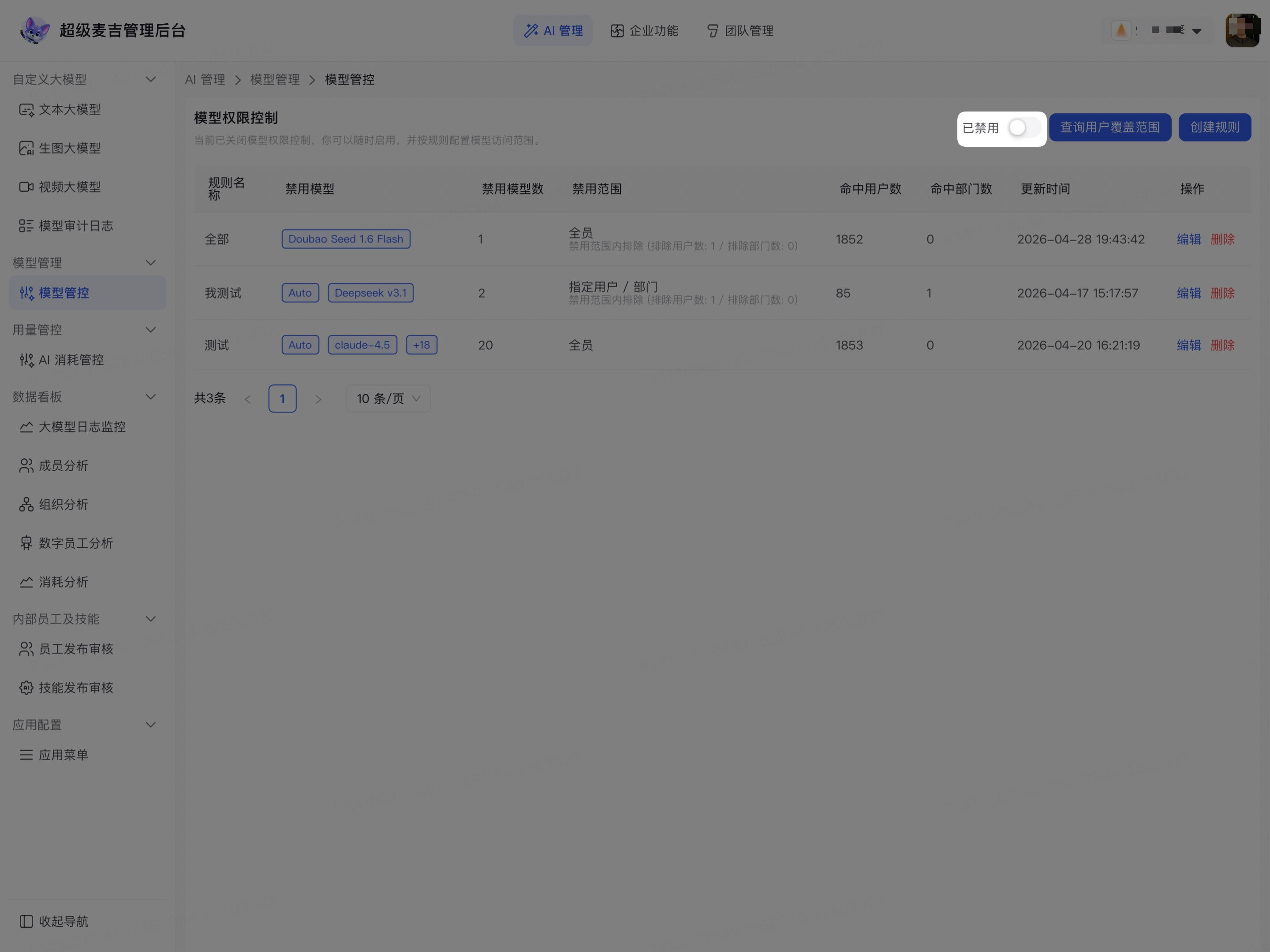The height and width of the screenshot is (952, 1270).
Task: Collapse the 模型管理 section chevron
Action: point(151,263)
